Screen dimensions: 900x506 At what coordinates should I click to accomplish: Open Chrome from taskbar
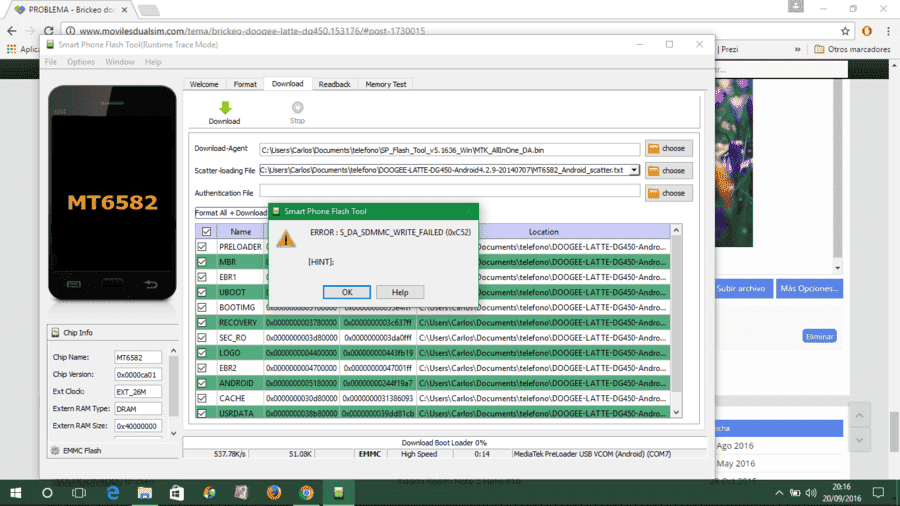(307, 493)
